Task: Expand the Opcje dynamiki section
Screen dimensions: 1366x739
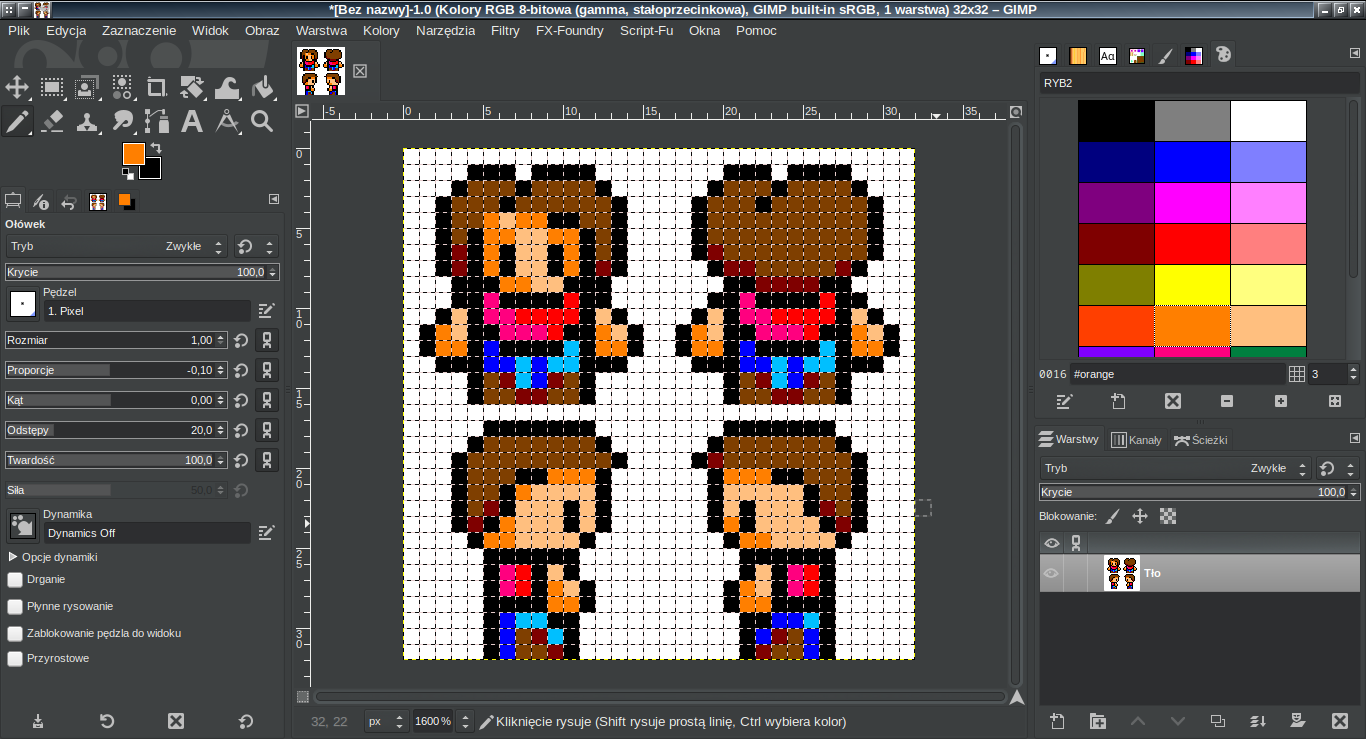Action: point(13,557)
